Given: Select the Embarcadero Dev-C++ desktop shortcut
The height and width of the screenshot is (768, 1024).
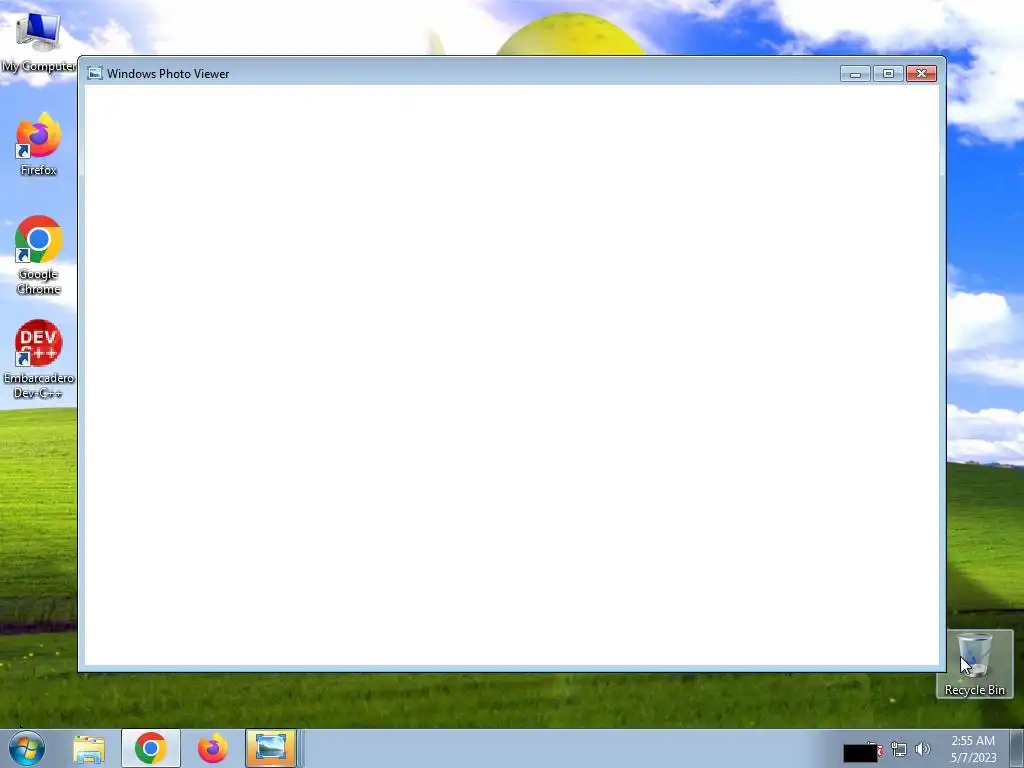Looking at the screenshot, I should [x=39, y=359].
